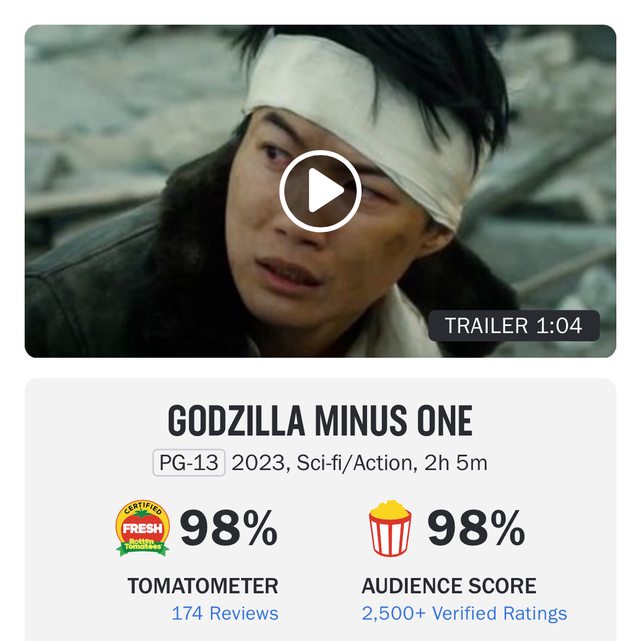Viewport: 641px width, 641px height.
Task: Click the Certified Fresh tomato badge icon
Action: coord(143,528)
